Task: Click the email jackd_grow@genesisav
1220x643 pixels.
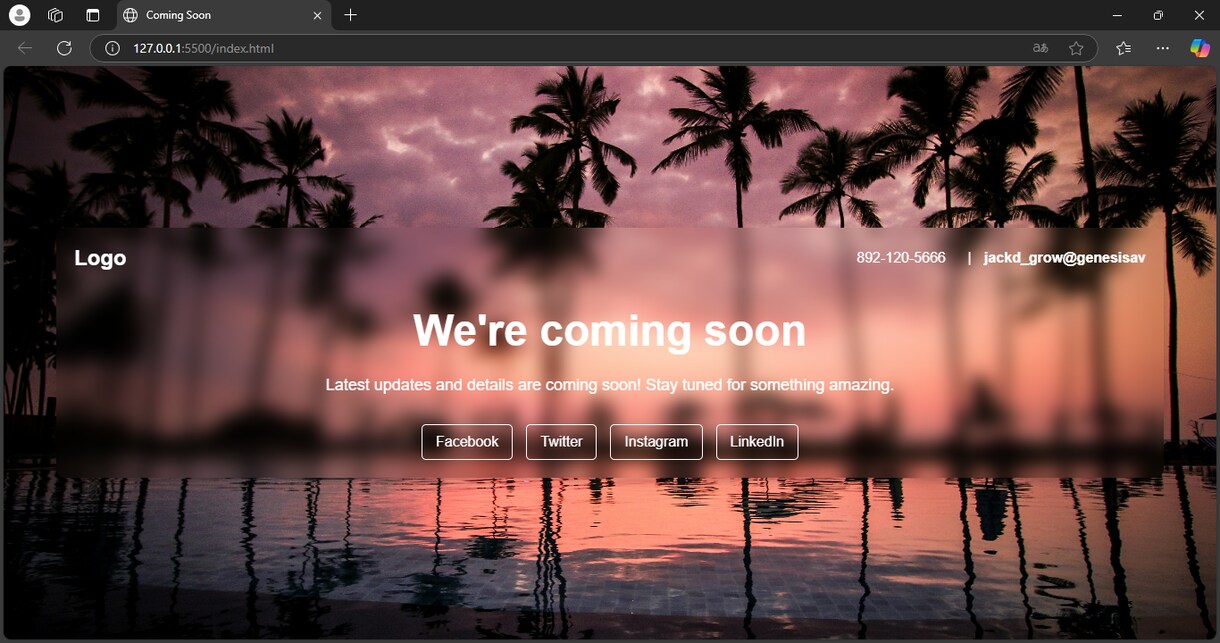Action: [1064, 258]
